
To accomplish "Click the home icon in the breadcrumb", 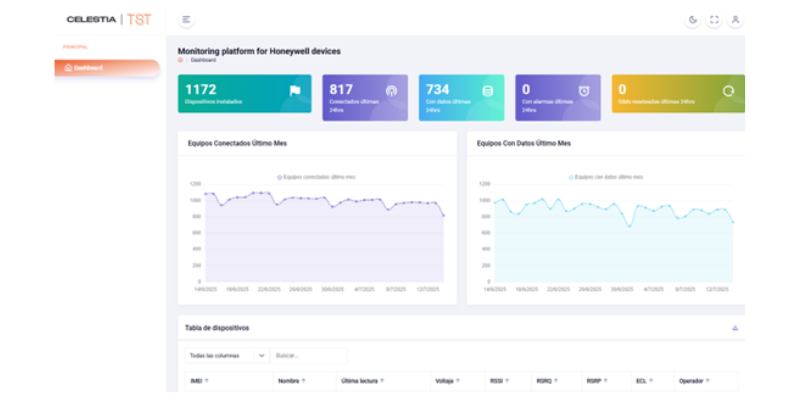I will [x=180, y=60].
